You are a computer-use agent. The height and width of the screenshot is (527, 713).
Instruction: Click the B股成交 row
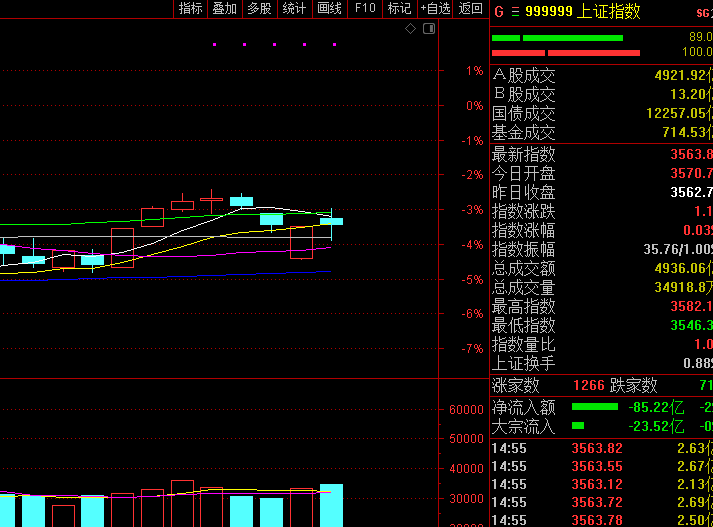pos(602,95)
